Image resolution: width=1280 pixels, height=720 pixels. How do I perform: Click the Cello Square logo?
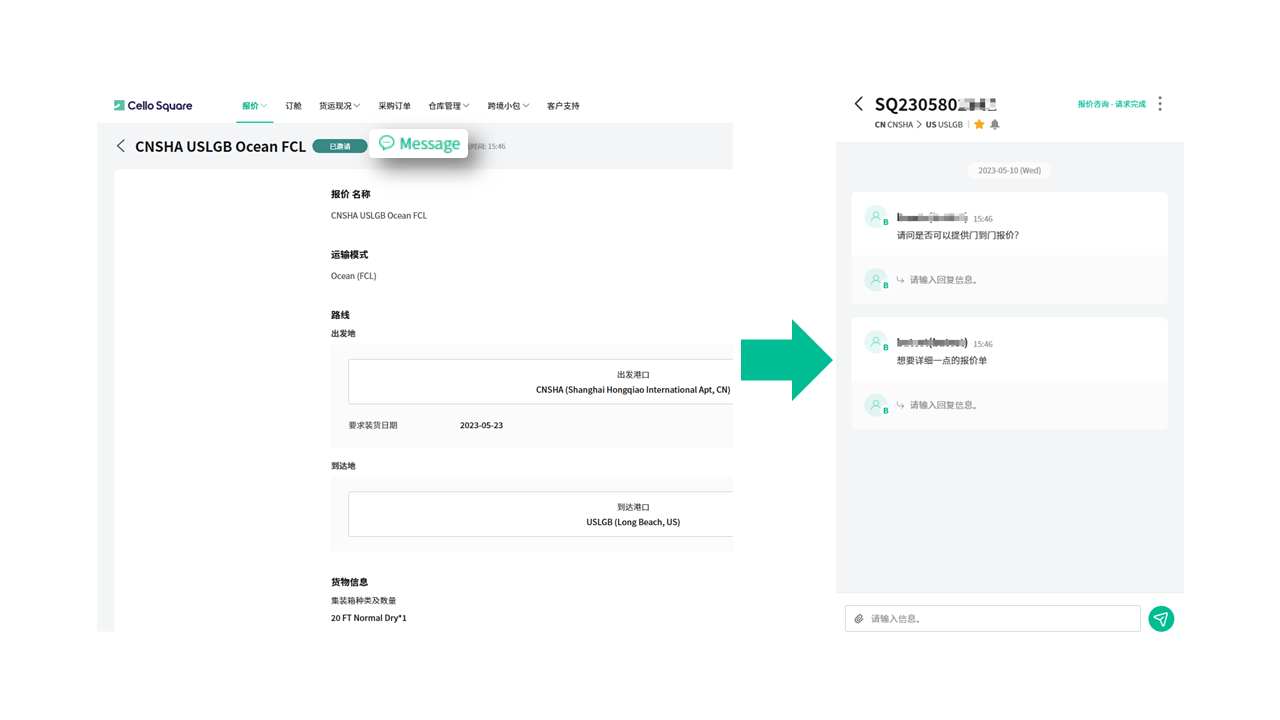coord(153,106)
